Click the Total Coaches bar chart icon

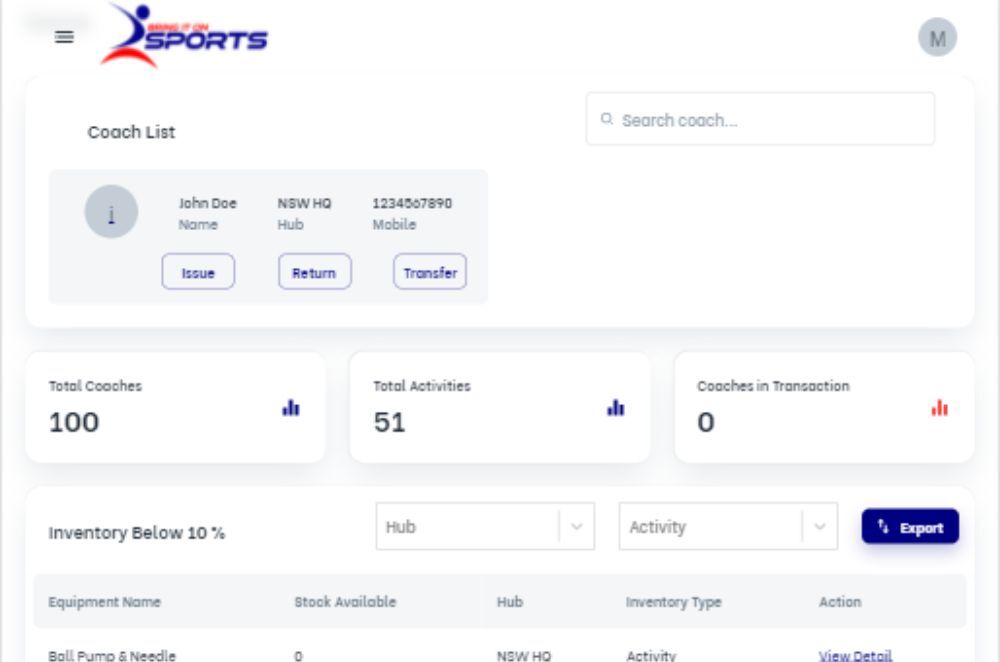tap(290, 408)
